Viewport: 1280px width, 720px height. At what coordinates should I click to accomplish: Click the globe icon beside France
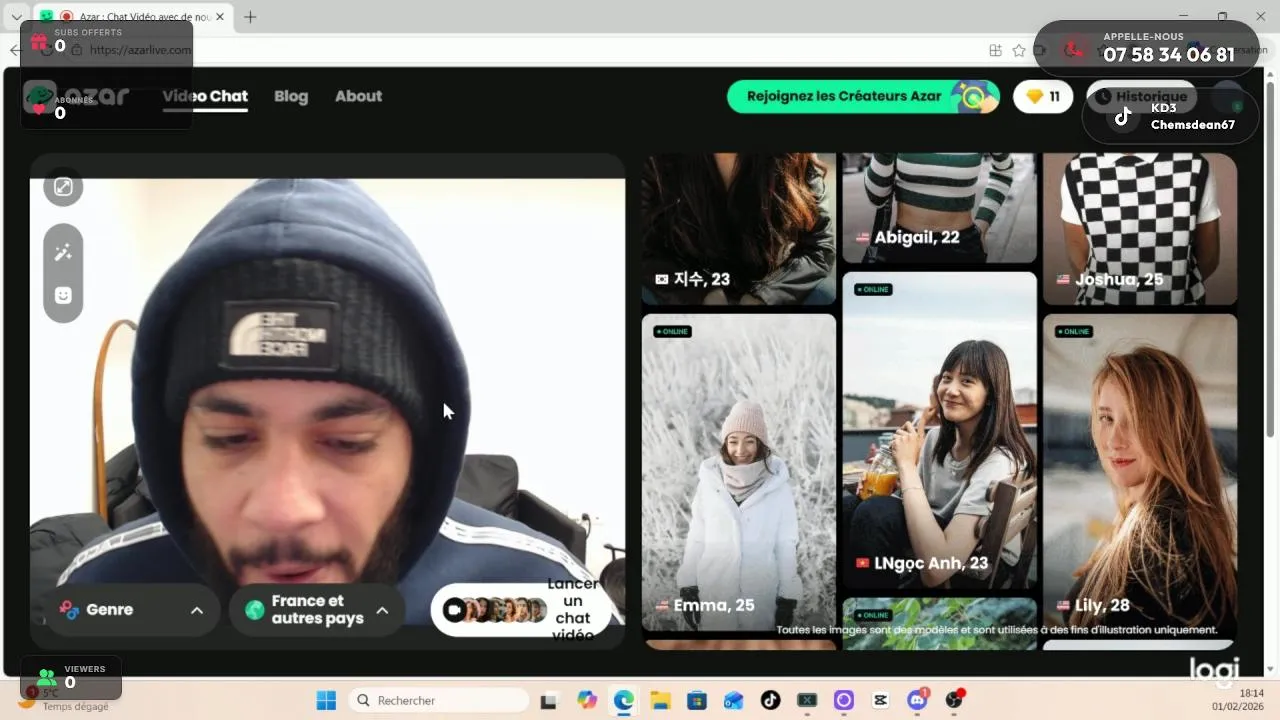click(255, 609)
